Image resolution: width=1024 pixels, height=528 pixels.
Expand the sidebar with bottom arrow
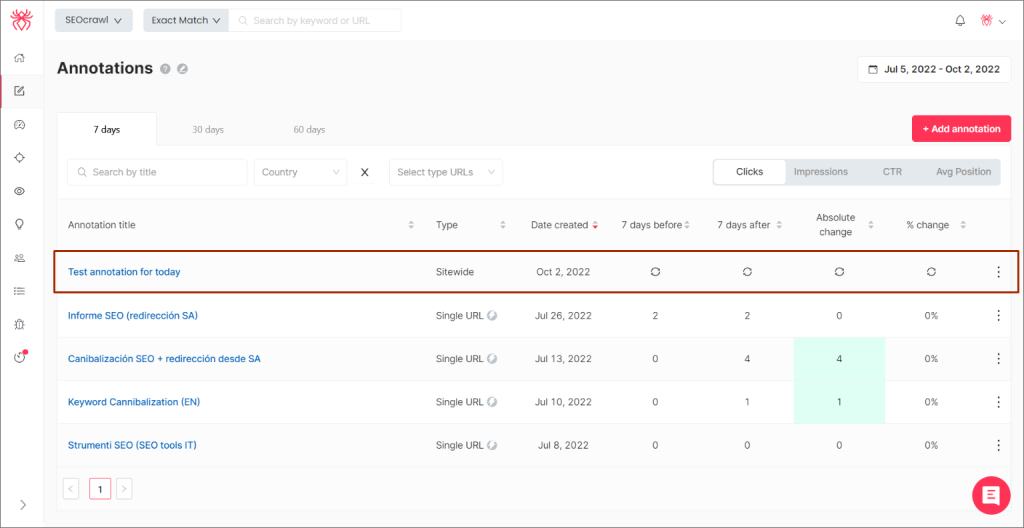pyautogui.click(x=23, y=504)
